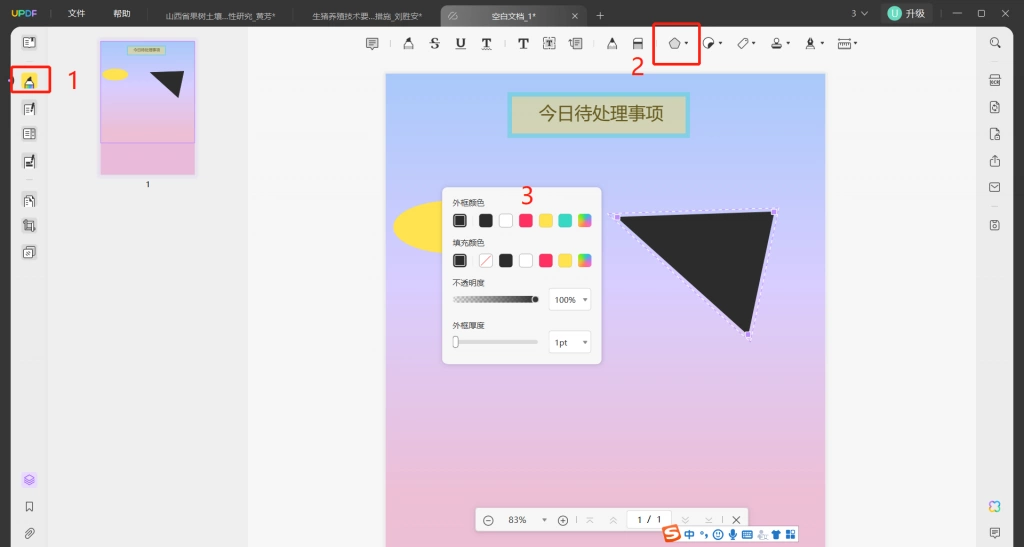This screenshot has height=547, width=1024.
Task: Open the layers icon at sidebar bottom
Action: point(29,480)
